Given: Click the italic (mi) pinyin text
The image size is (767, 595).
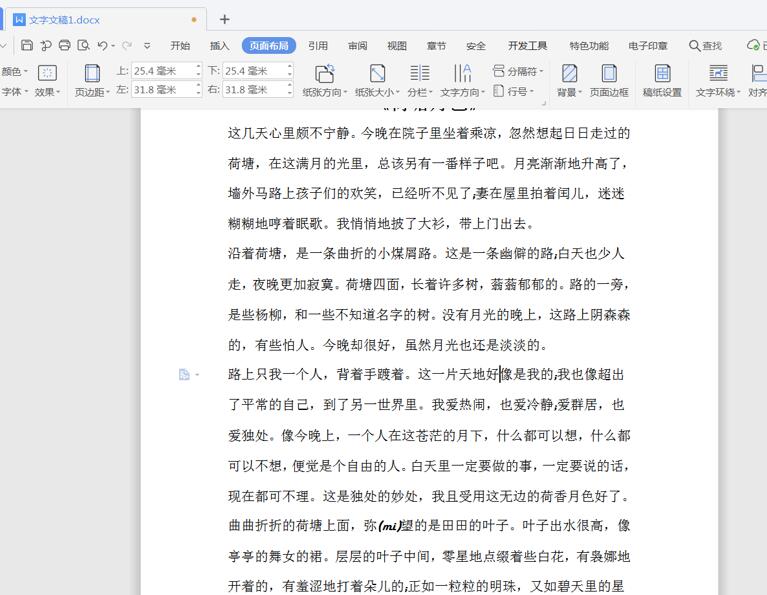Looking at the screenshot, I should pyautogui.click(x=390, y=526).
